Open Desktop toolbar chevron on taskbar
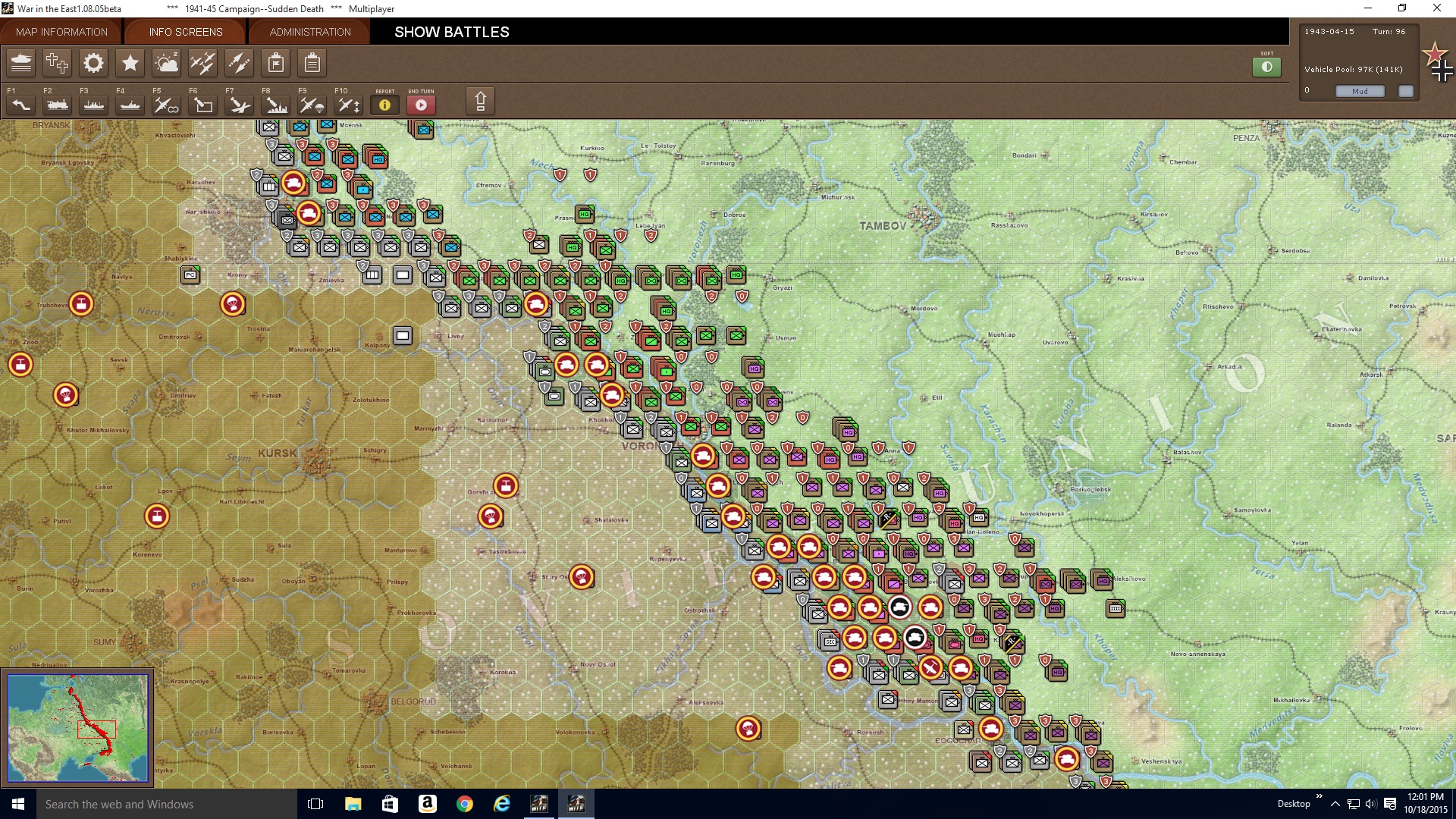The image size is (1456, 819). 1319,795
